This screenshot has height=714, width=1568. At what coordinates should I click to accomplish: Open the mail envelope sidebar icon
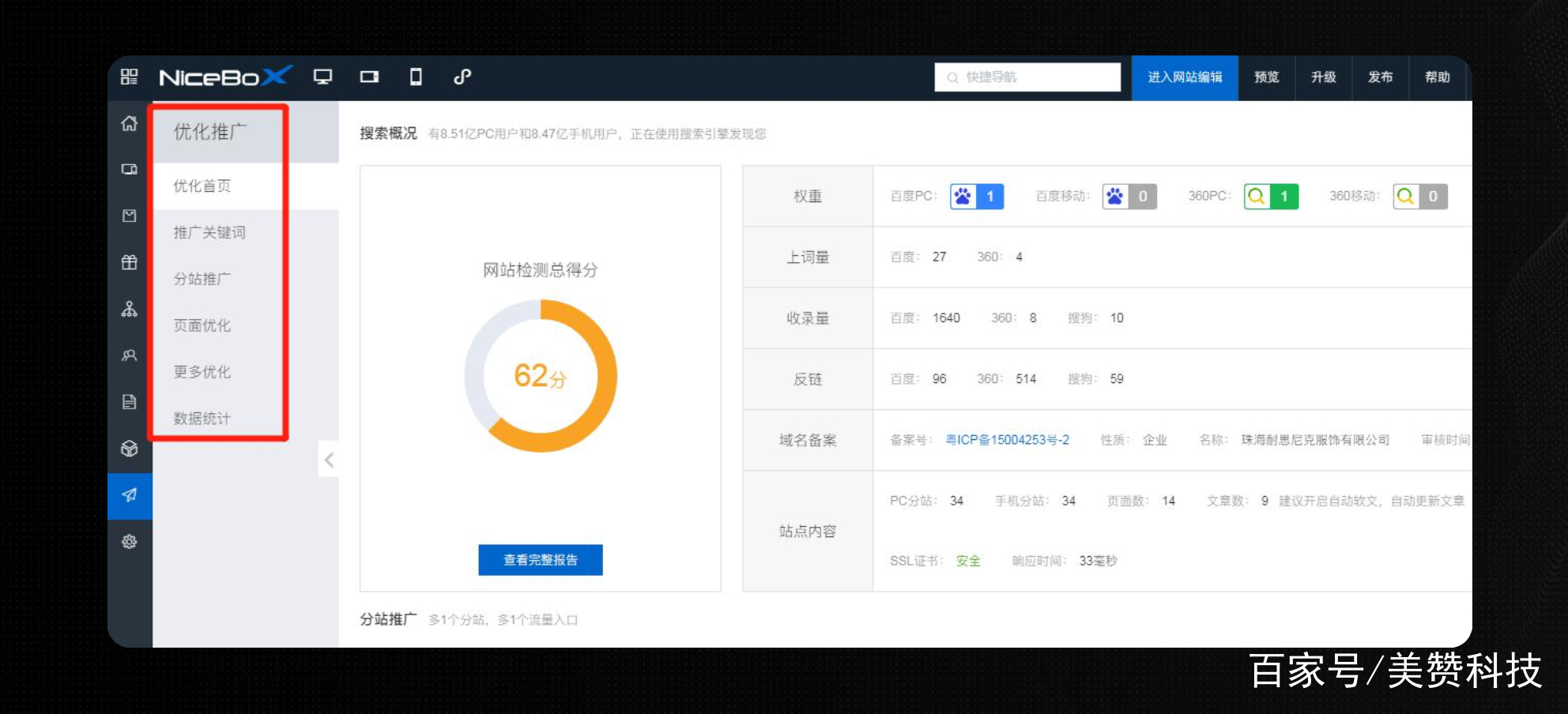130,216
